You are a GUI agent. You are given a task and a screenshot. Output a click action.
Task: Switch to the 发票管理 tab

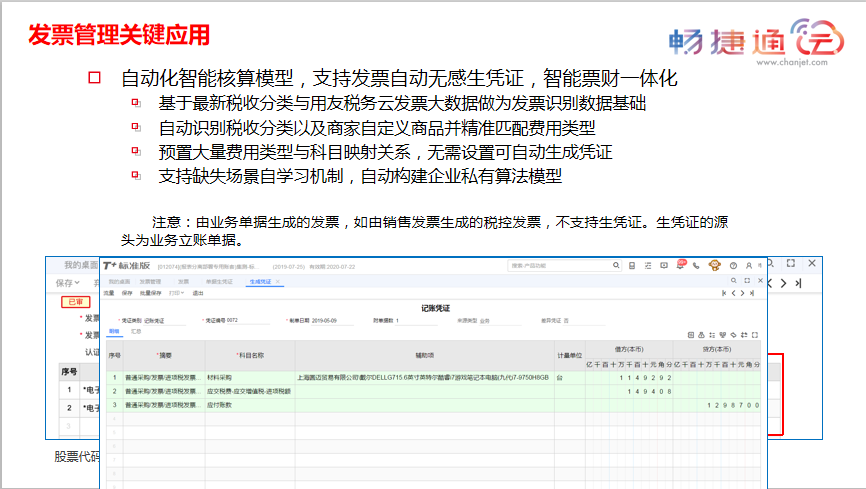[x=150, y=282]
